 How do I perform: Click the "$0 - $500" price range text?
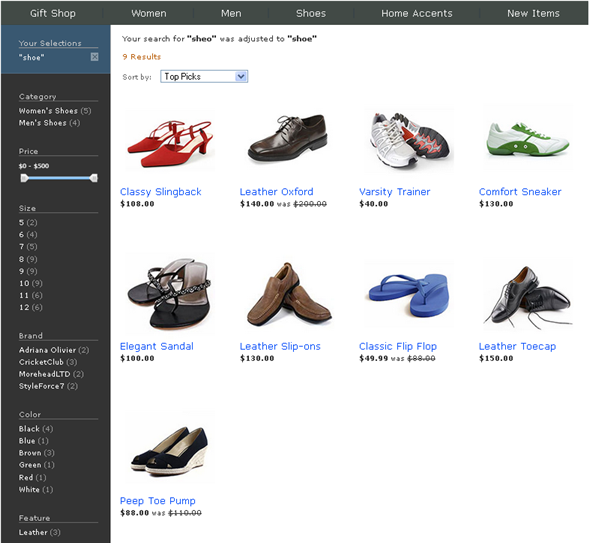[34, 166]
